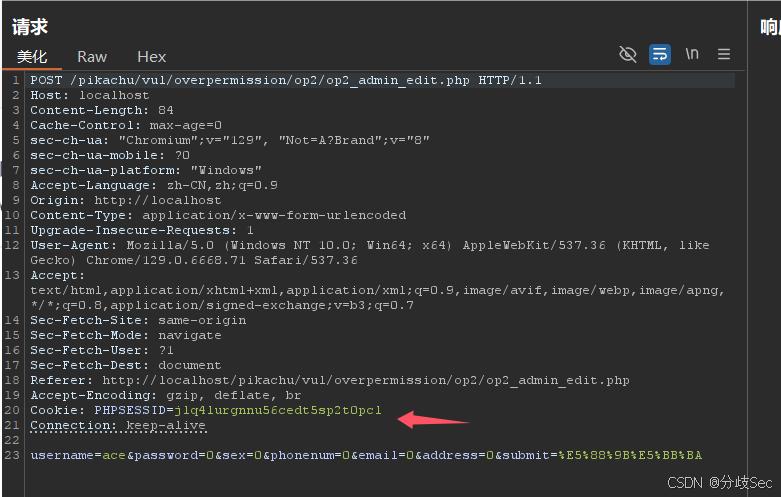Click the Origin: http://localhost line
The height and width of the screenshot is (497, 781).
tap(126, 200)
